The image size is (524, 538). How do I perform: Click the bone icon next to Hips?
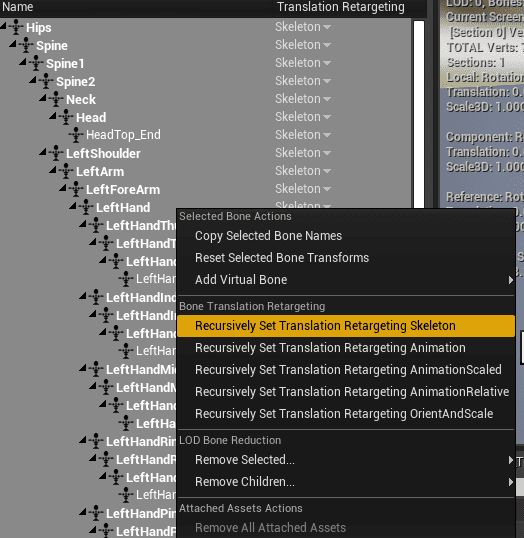click(x=16, y=27)
